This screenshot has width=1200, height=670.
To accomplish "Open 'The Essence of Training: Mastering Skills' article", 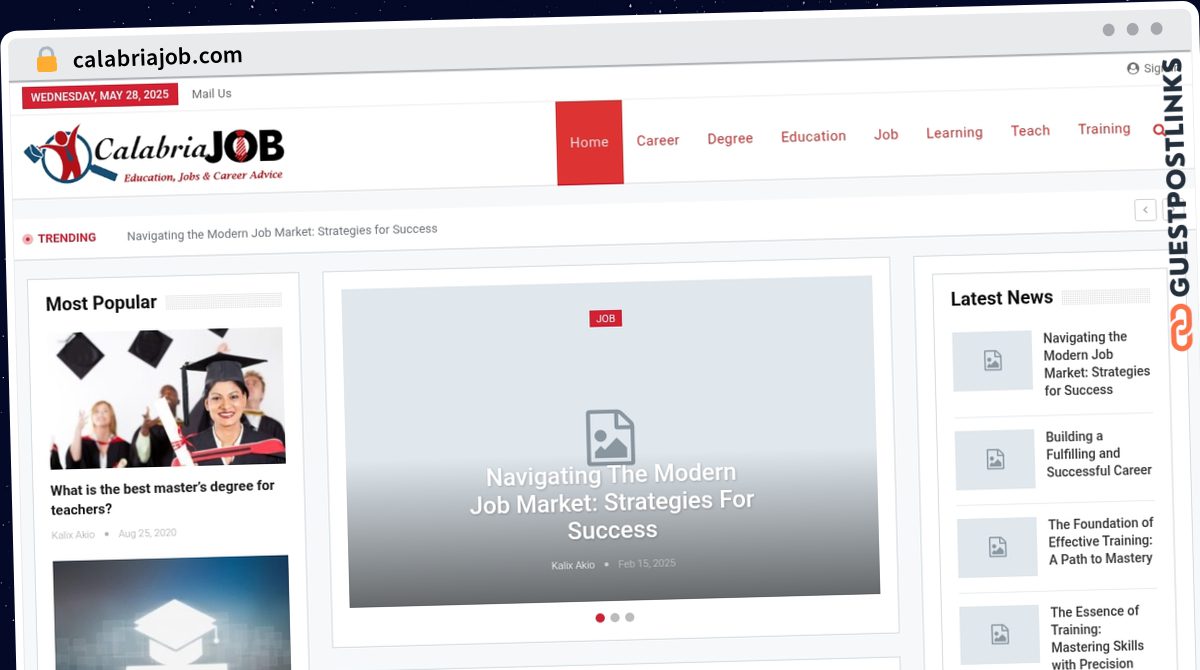I will tap(1098, 637).
